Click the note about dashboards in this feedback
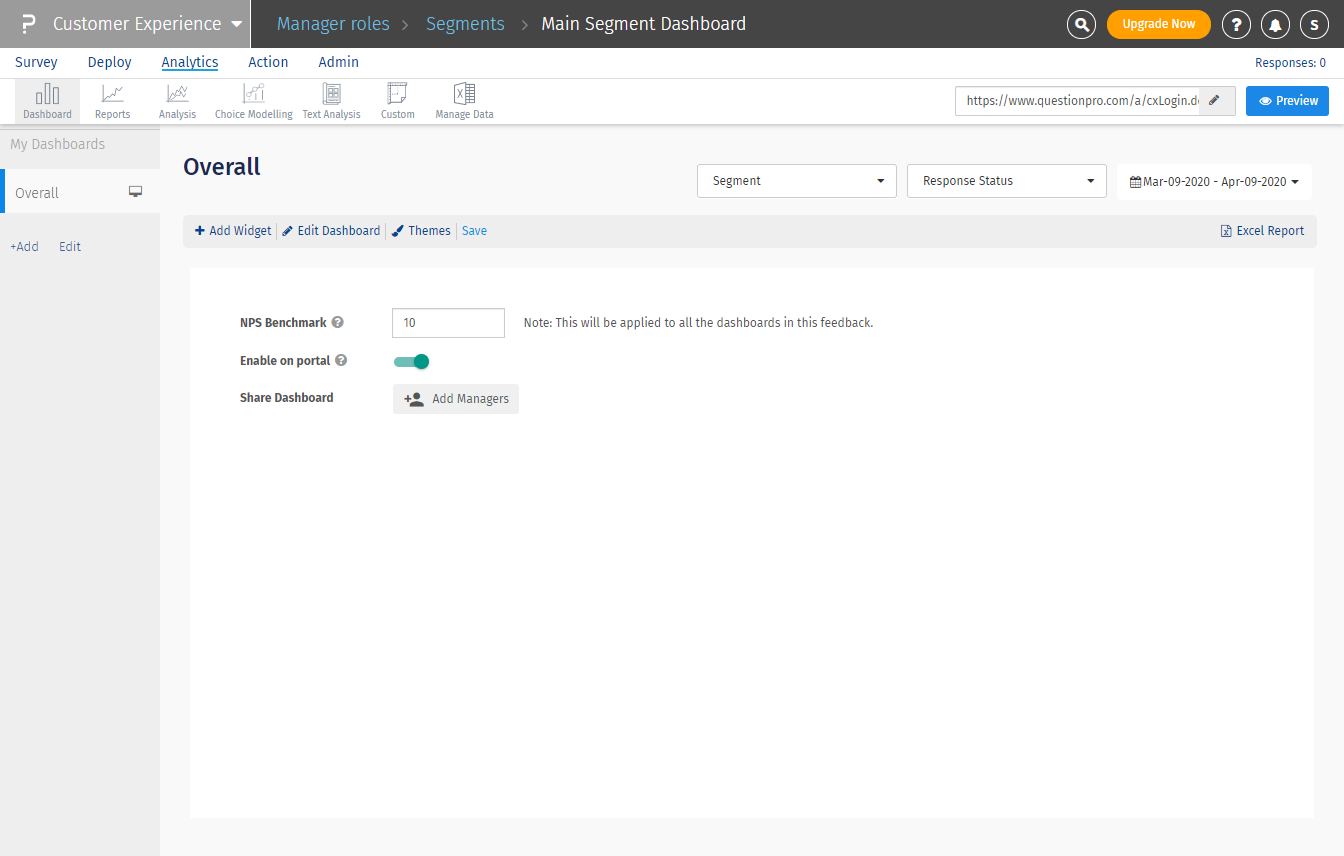This screenshot has width=1344, height=856. click(x=699, y=323)
